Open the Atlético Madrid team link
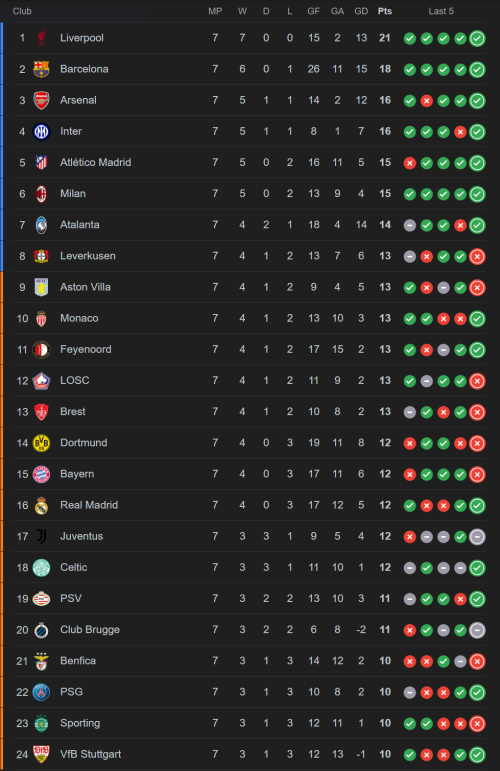Screen dimensions: 500x771 point(95,162)
